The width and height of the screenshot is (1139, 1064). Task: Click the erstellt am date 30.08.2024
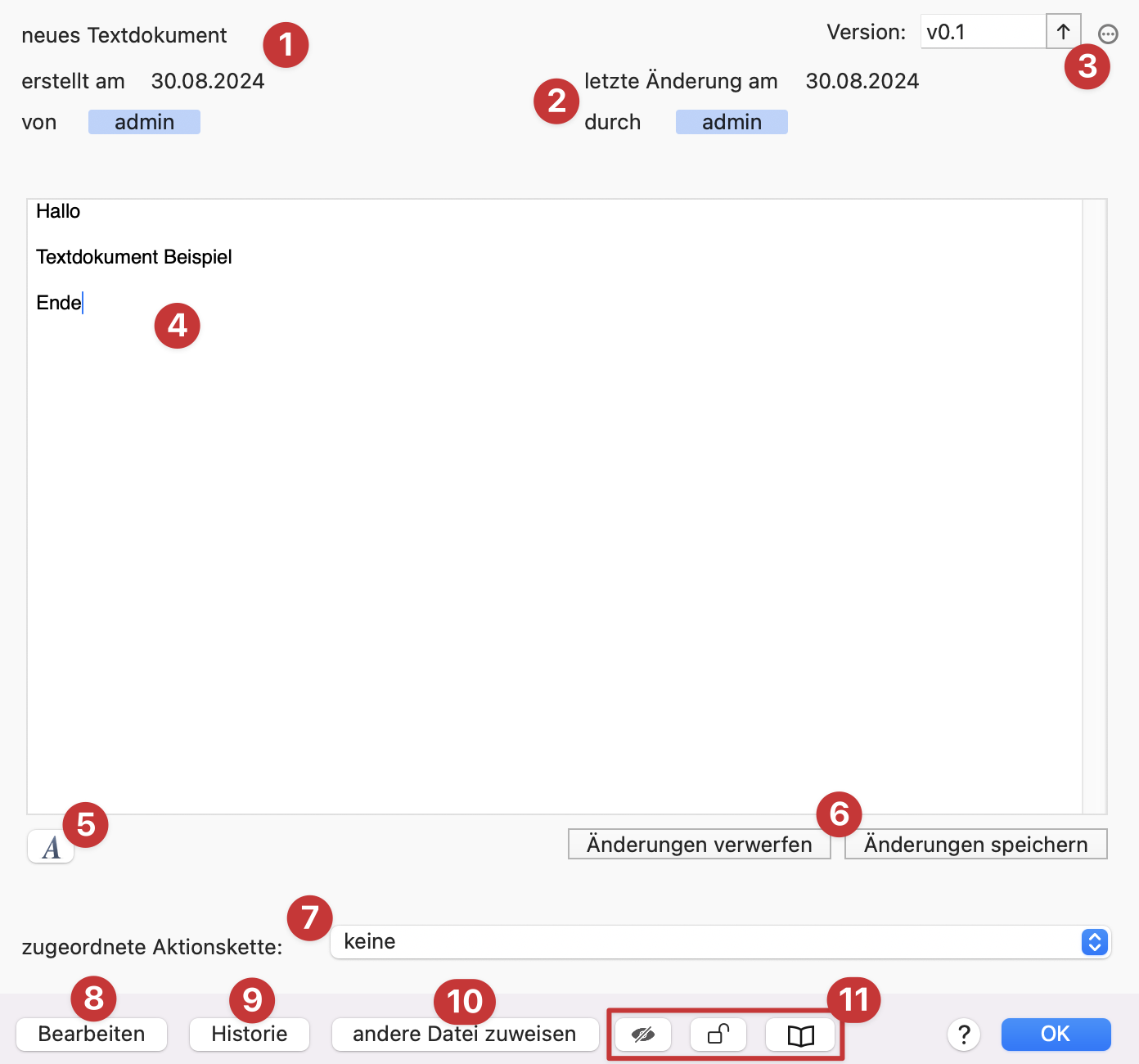[208, 81]
